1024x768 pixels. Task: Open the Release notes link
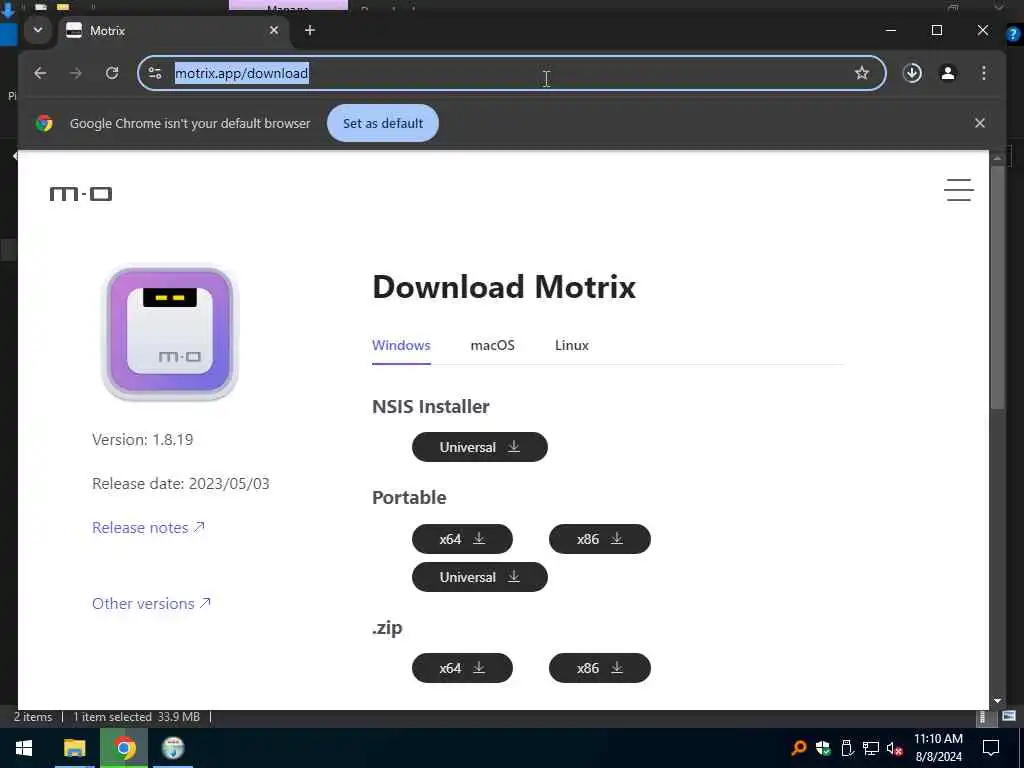148,528
